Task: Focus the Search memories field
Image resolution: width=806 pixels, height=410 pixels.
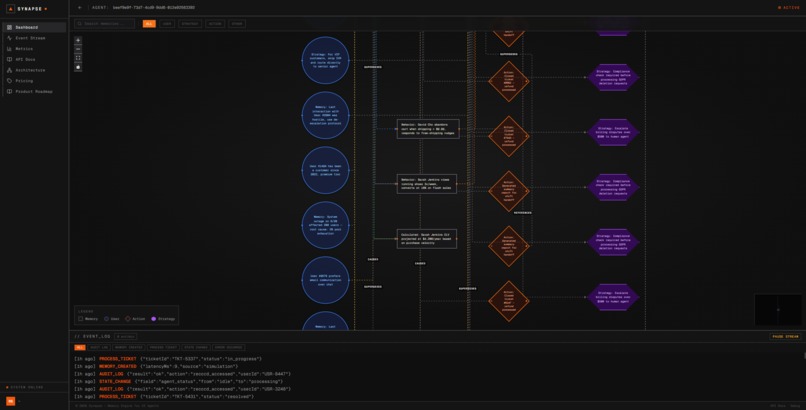Action: 104,24
